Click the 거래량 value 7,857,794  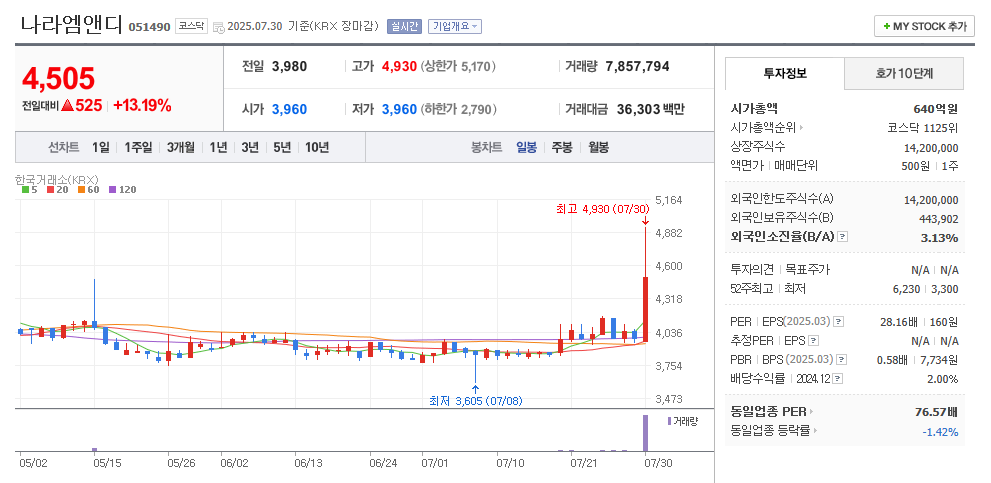[637, 66]
